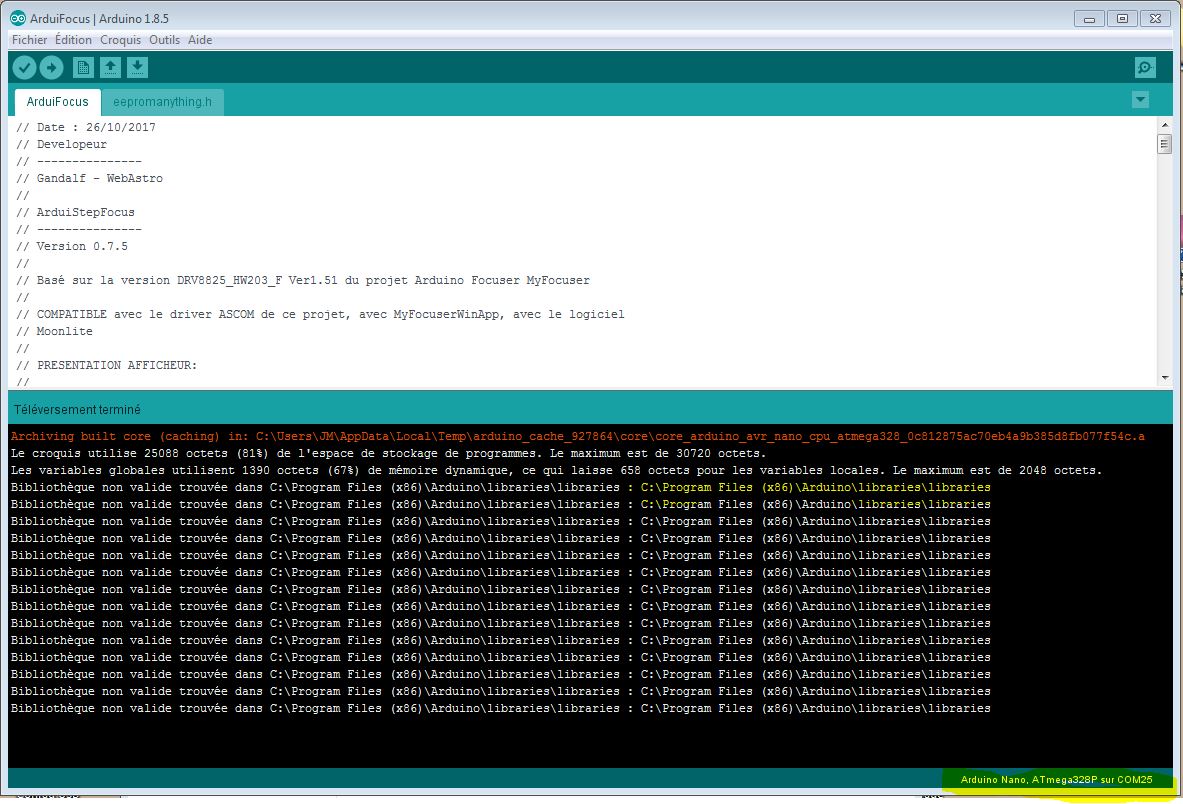
Task: Click the 'Le croquis utilise 25088 octets' line
Action: (x=389, y=453)
